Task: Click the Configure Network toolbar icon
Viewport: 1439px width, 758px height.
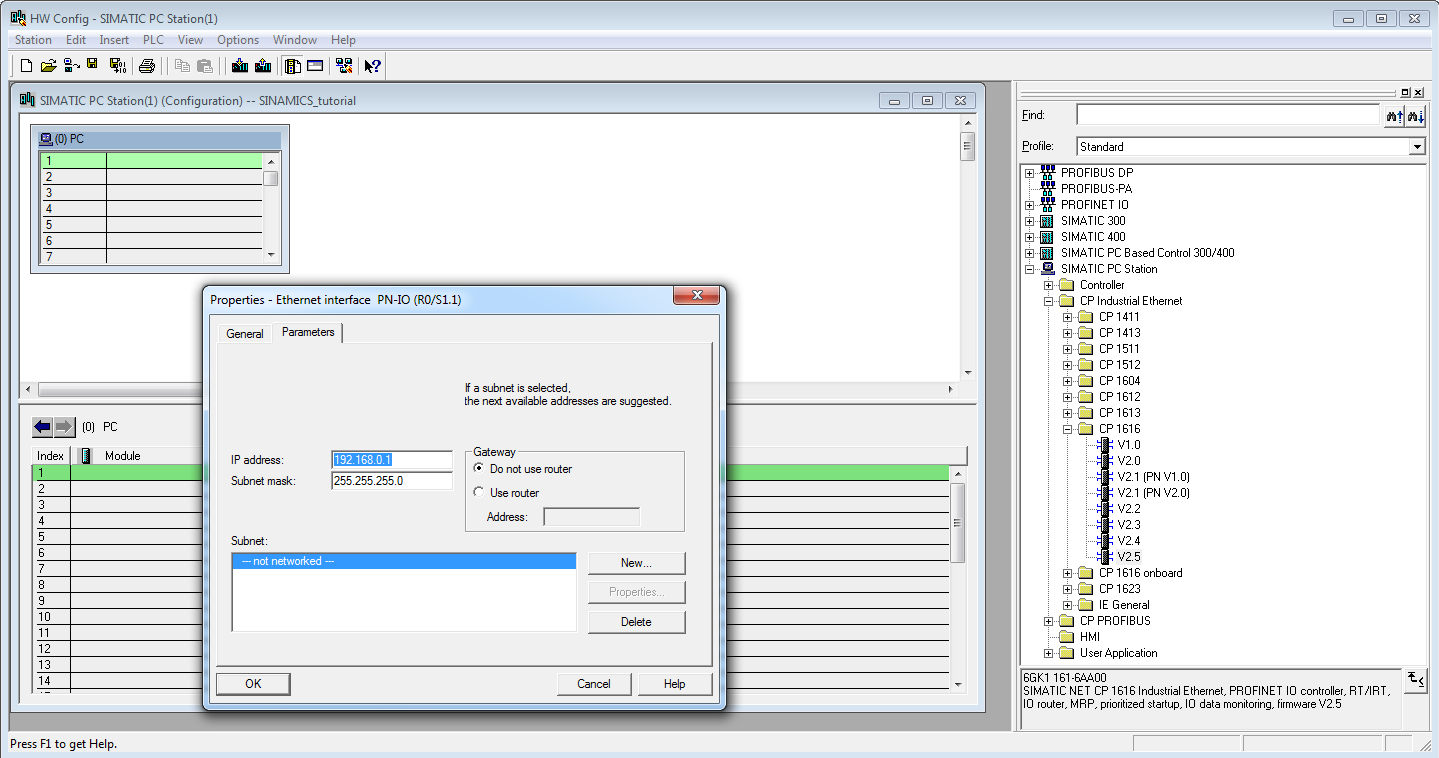Action: coord(344,66)
